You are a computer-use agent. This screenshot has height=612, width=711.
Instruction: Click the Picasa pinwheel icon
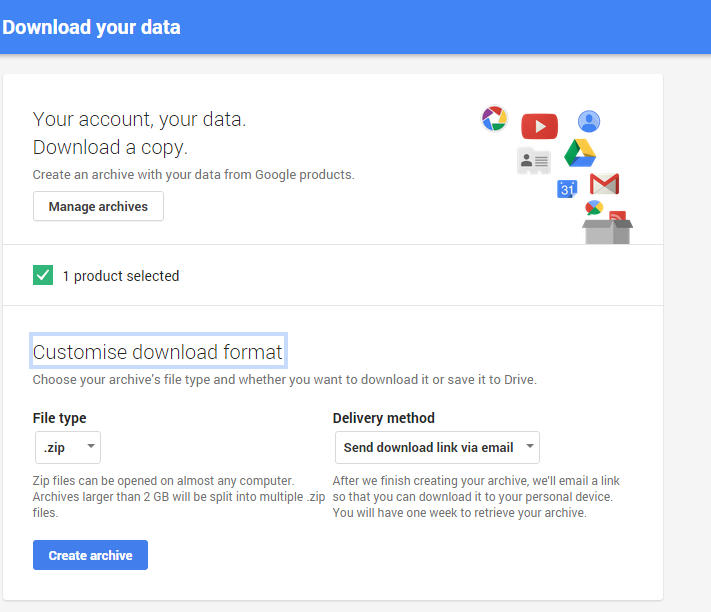pos(494,119)
